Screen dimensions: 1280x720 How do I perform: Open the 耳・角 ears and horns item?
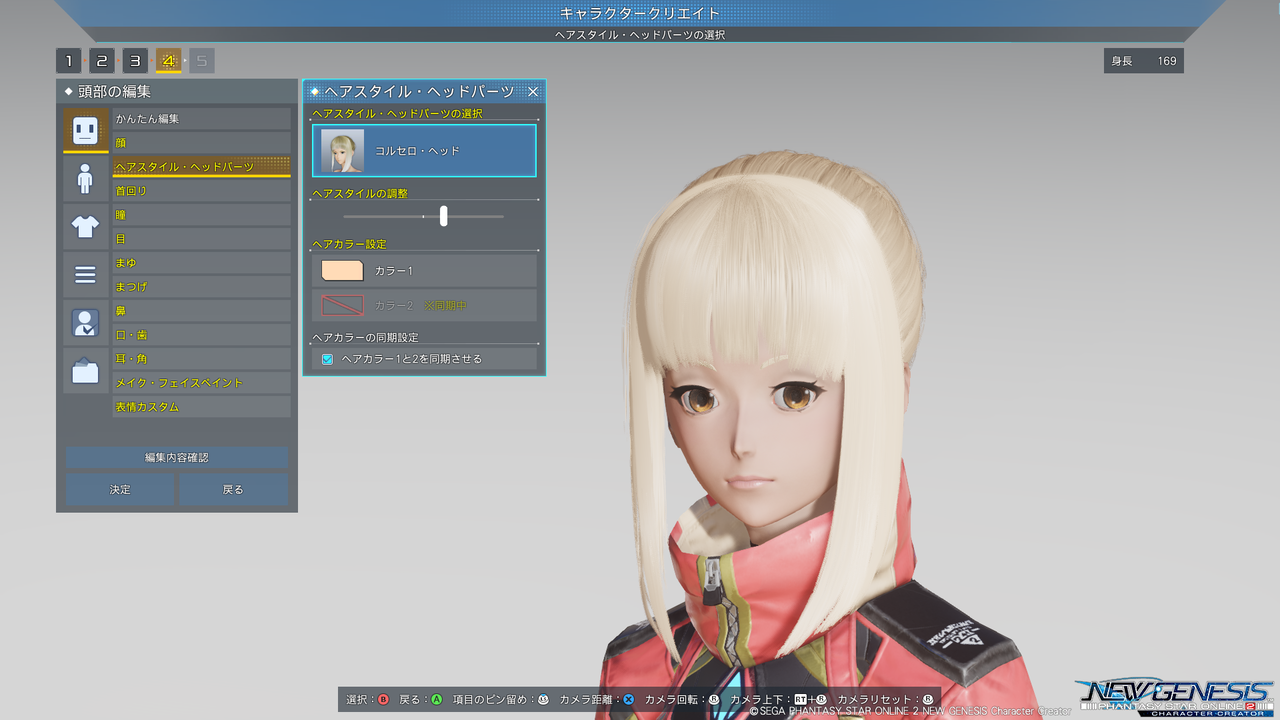[201, 359]
